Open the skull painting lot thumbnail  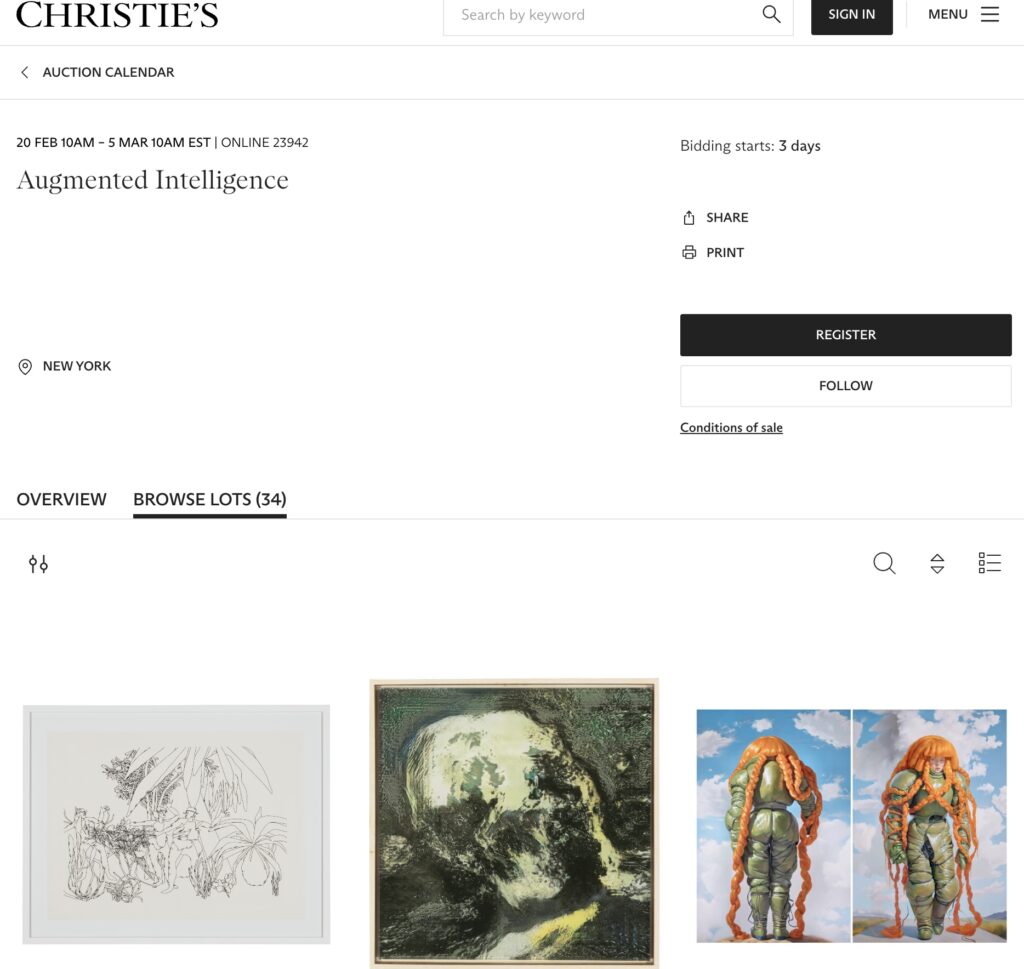(x=514, y=823)
